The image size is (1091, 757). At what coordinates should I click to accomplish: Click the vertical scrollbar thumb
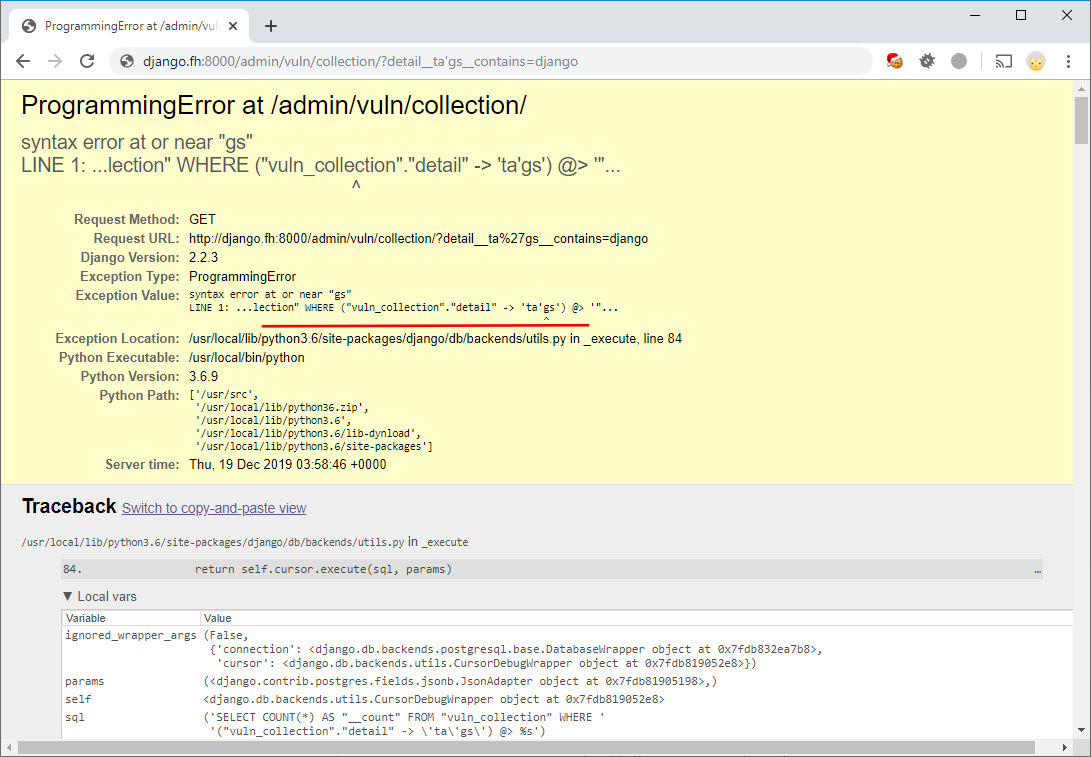pos(1082,120)
